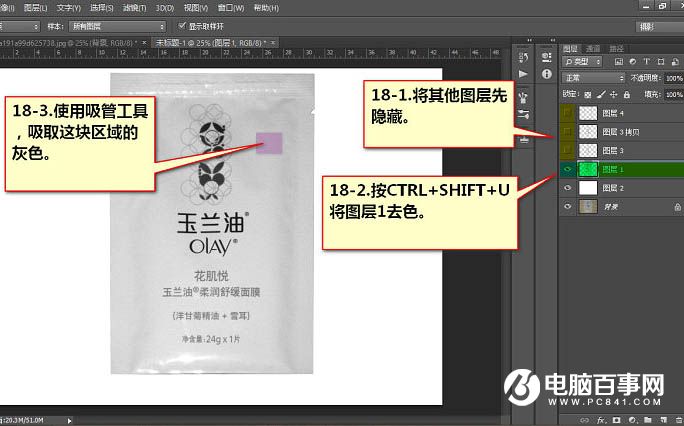Screen dimensions: 684x426
Task: Click the 填充 100% field
Action: [674, 94]
